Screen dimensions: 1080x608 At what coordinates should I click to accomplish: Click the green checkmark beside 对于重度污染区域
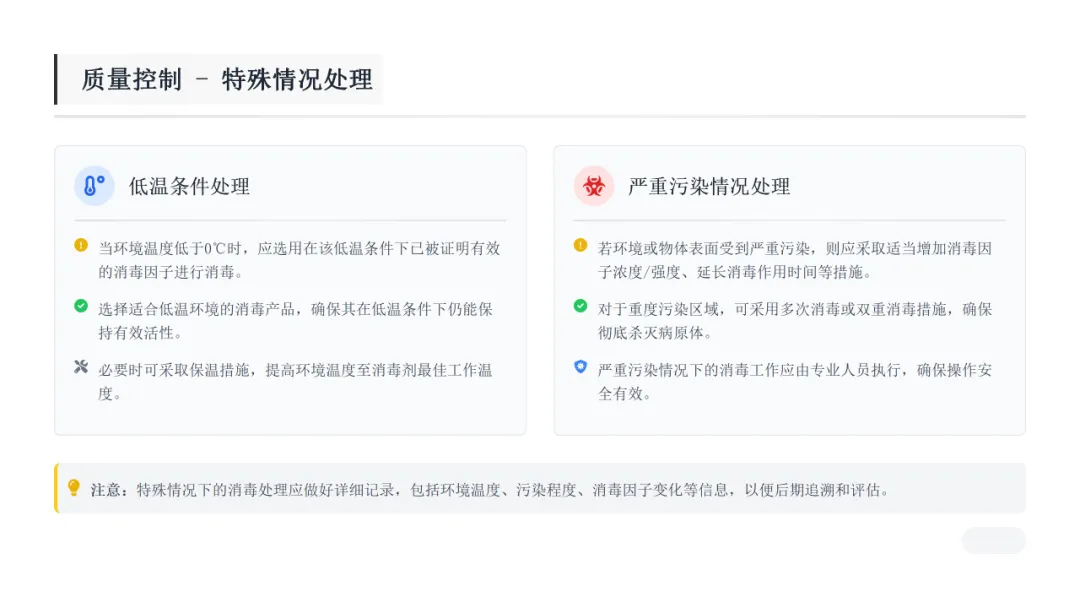pyautogui.click(x=581, y=306)
